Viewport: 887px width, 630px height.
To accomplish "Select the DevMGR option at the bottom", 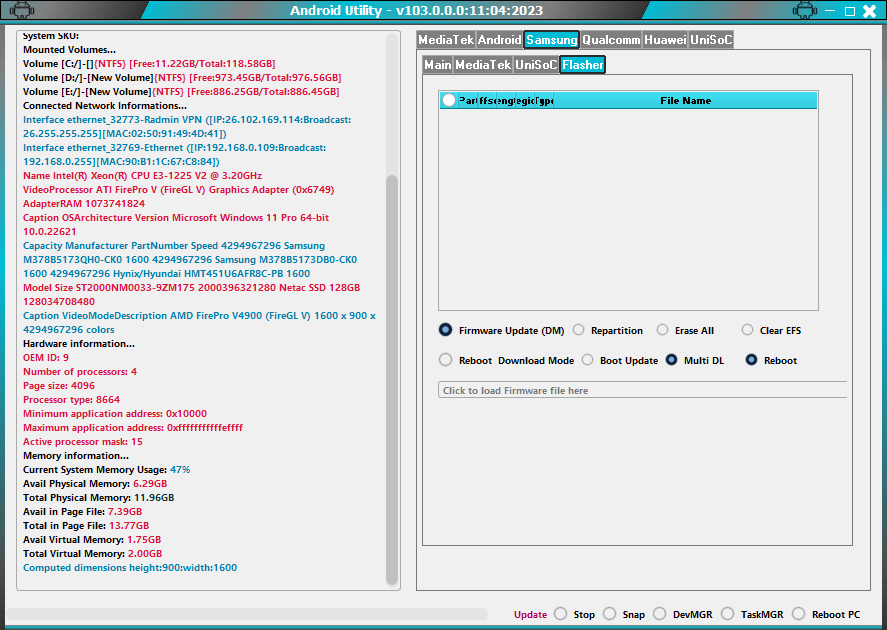I will (x=660, y=614).
